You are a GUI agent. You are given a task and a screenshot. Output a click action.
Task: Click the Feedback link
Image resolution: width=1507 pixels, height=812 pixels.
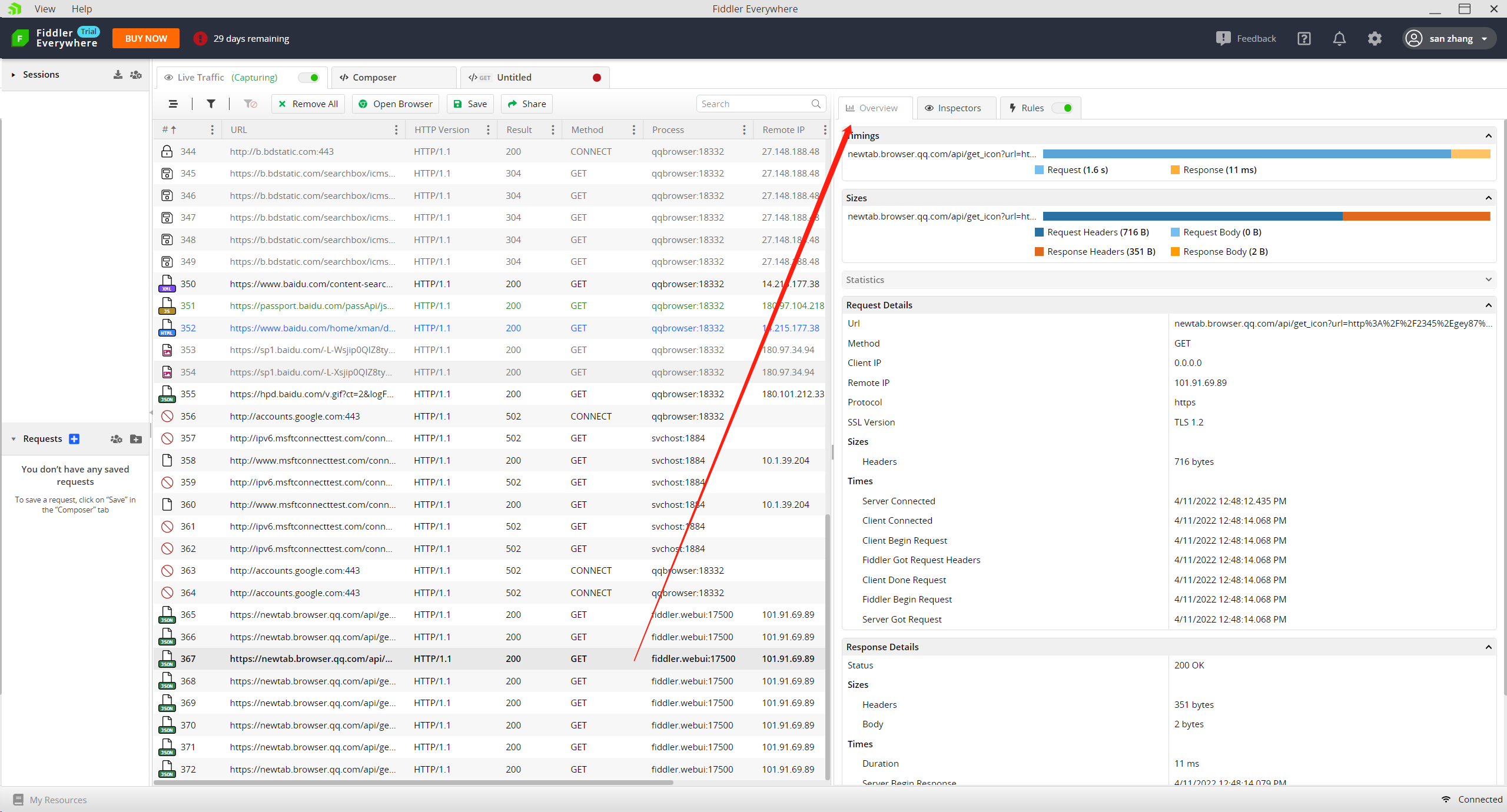pos(1256,39)
